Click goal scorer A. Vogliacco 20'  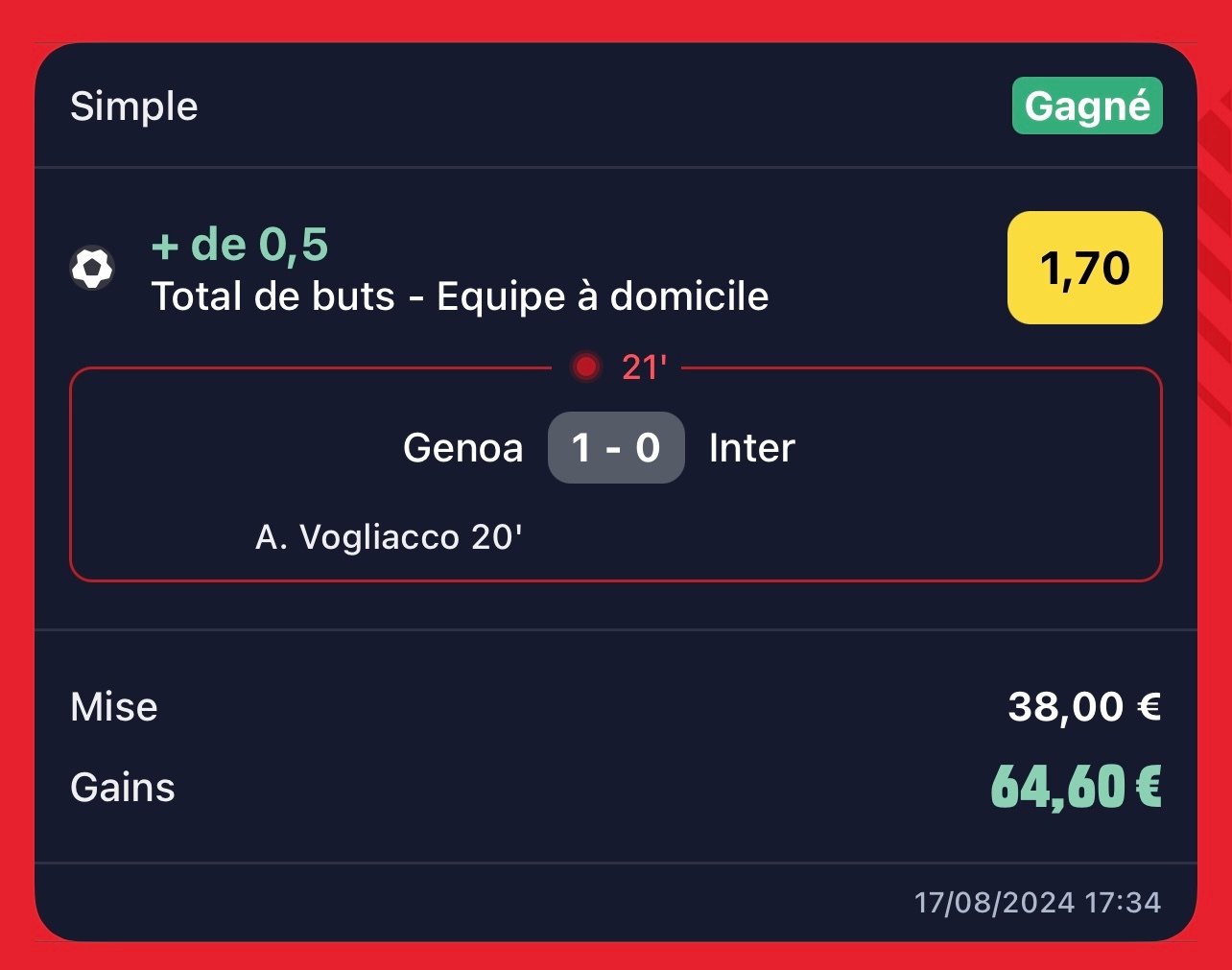pyautogui.click(x=389, y=537)
